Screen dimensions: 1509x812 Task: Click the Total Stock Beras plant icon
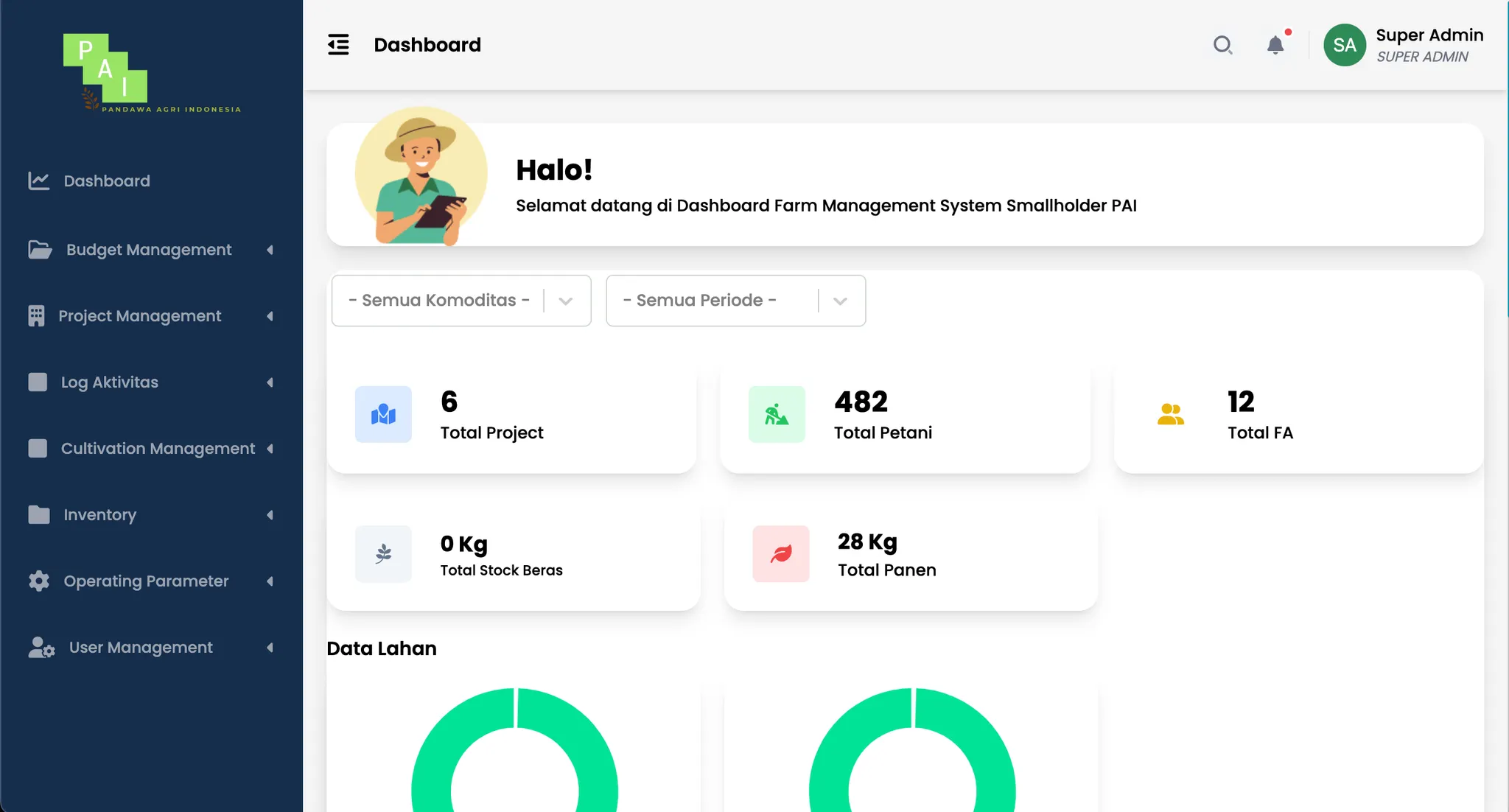point(383,553)
